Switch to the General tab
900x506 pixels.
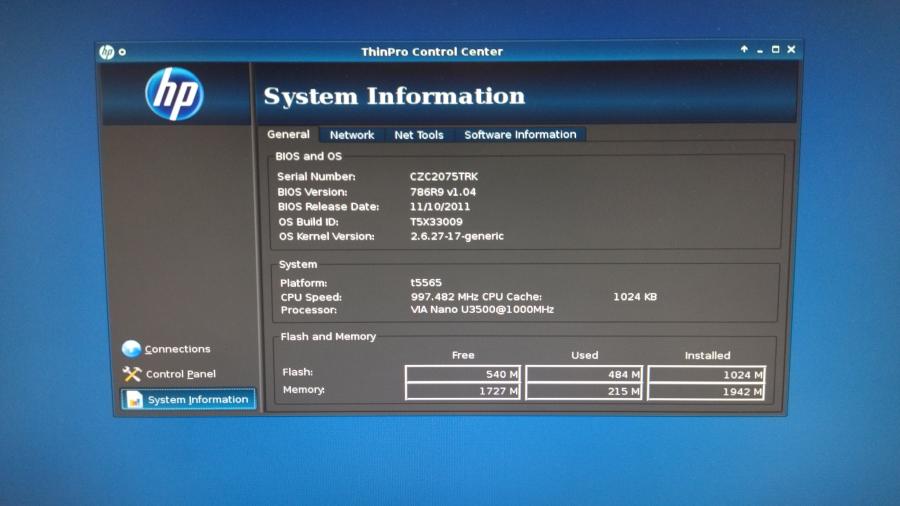[x=288, y=134]
